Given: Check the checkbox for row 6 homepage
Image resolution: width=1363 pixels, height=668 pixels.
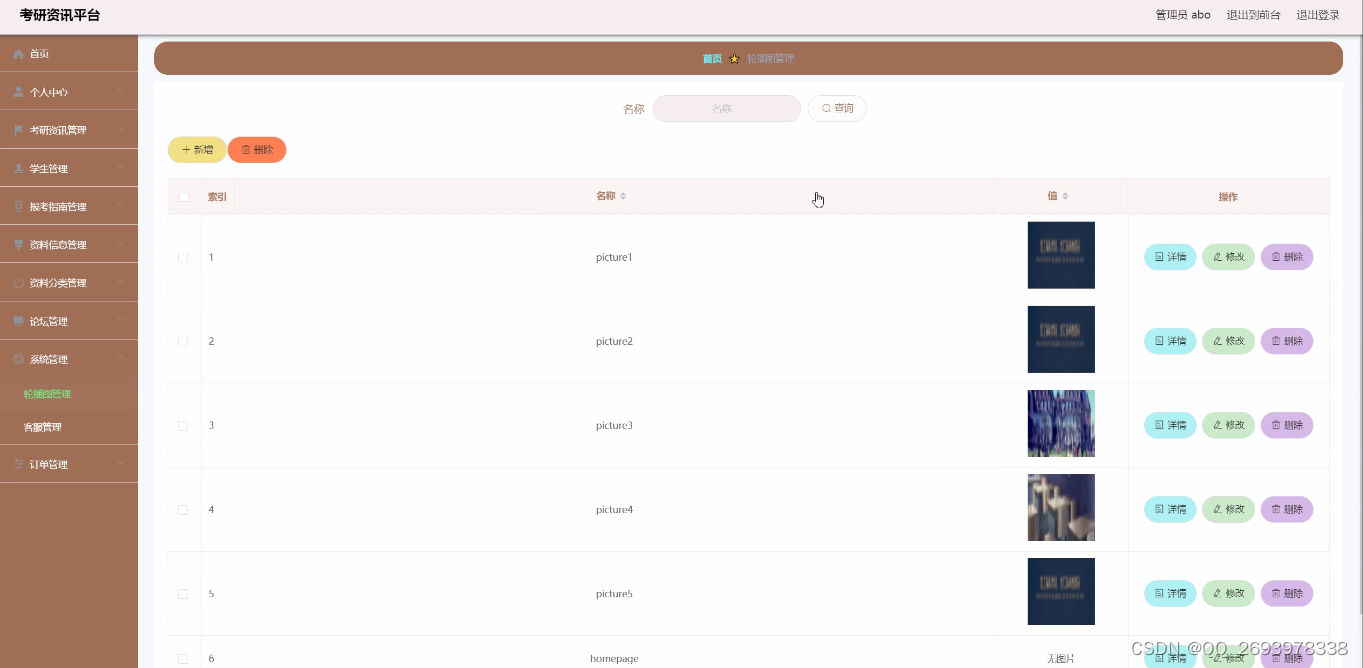Looking at the screenshot, I should click(183, 658).
